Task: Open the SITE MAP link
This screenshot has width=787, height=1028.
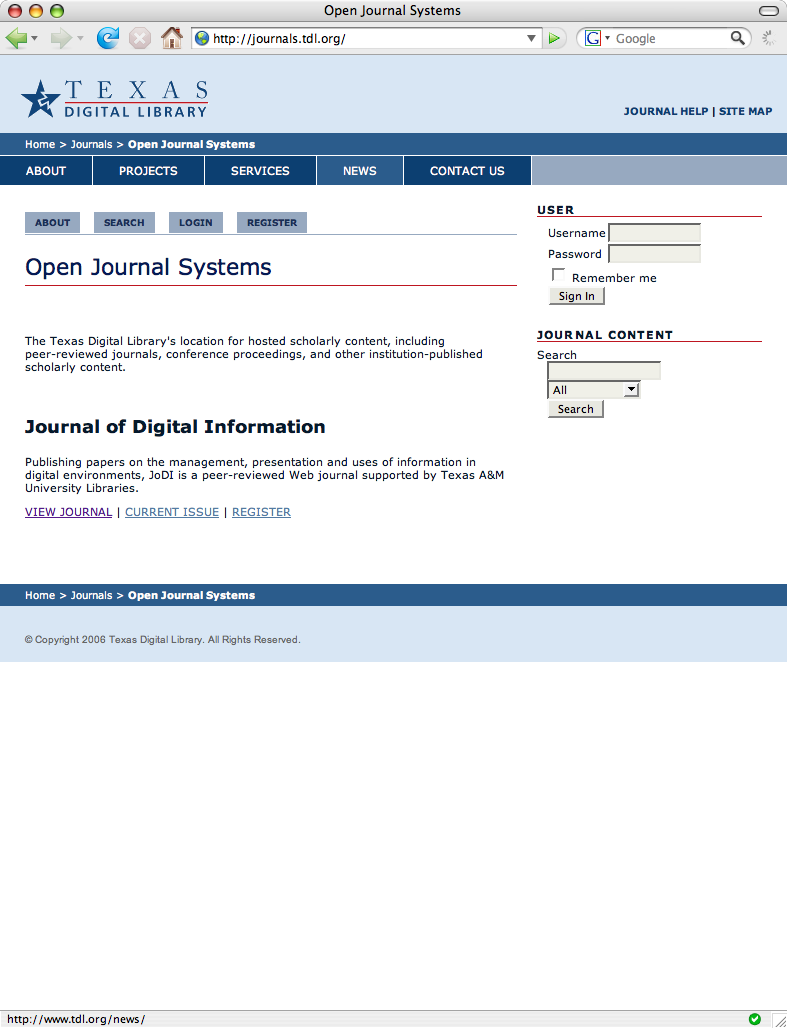Action: [746, 111]
